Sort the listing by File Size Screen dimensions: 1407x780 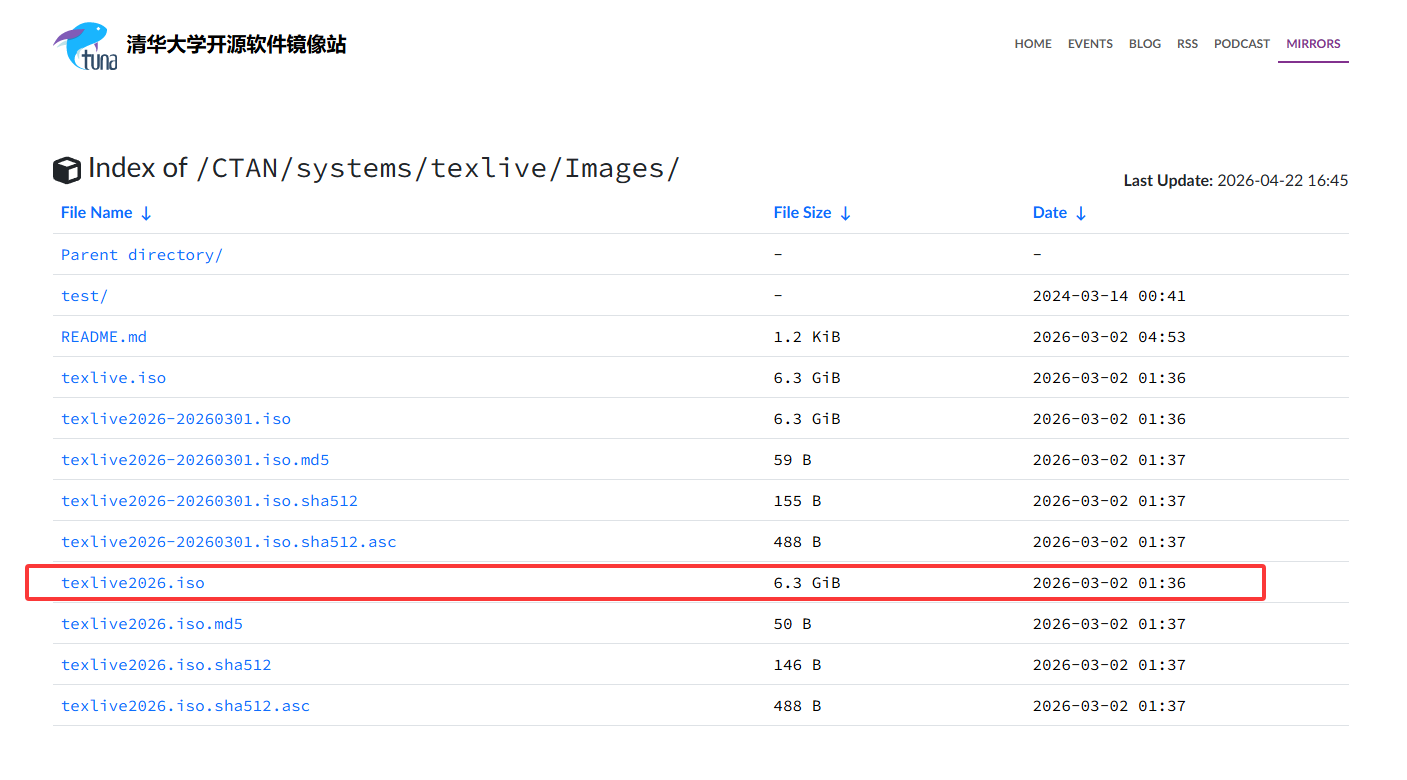(x=812, y=212)
